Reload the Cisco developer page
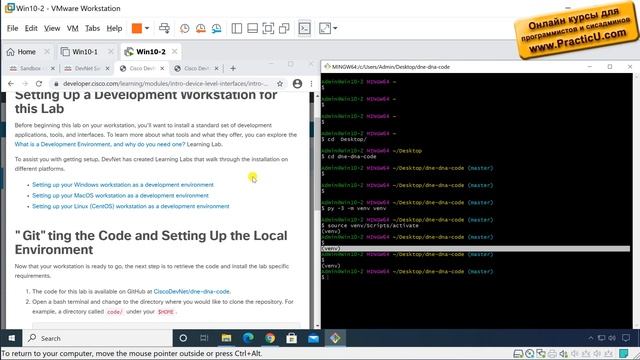Screen dimensions: 640x360 tap(39, 83)
